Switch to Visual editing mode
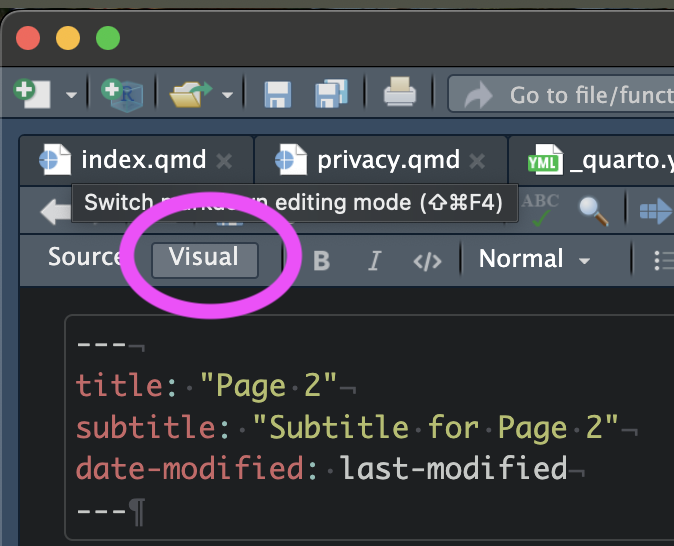 coord(204,258)
